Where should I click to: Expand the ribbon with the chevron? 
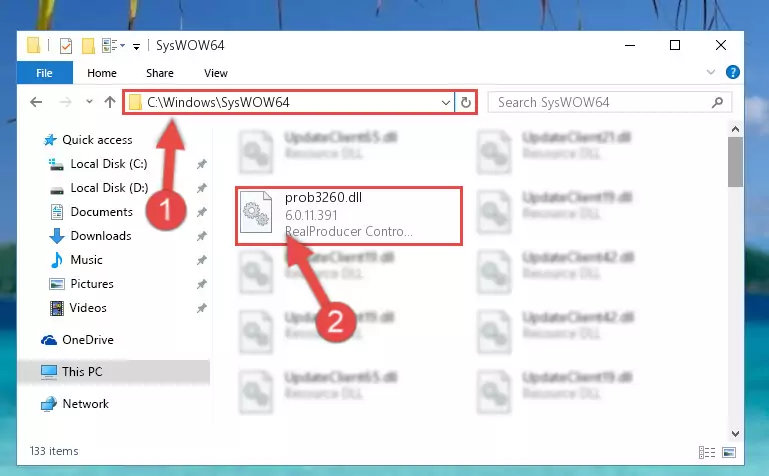coord(711,72)
